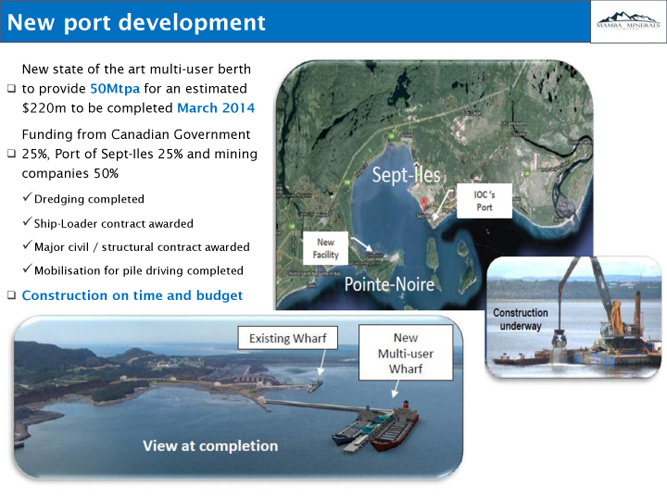The height and width of the screenshot is (500, 667).
Task: Click the red location pin on the map
Action: (424, 203)
